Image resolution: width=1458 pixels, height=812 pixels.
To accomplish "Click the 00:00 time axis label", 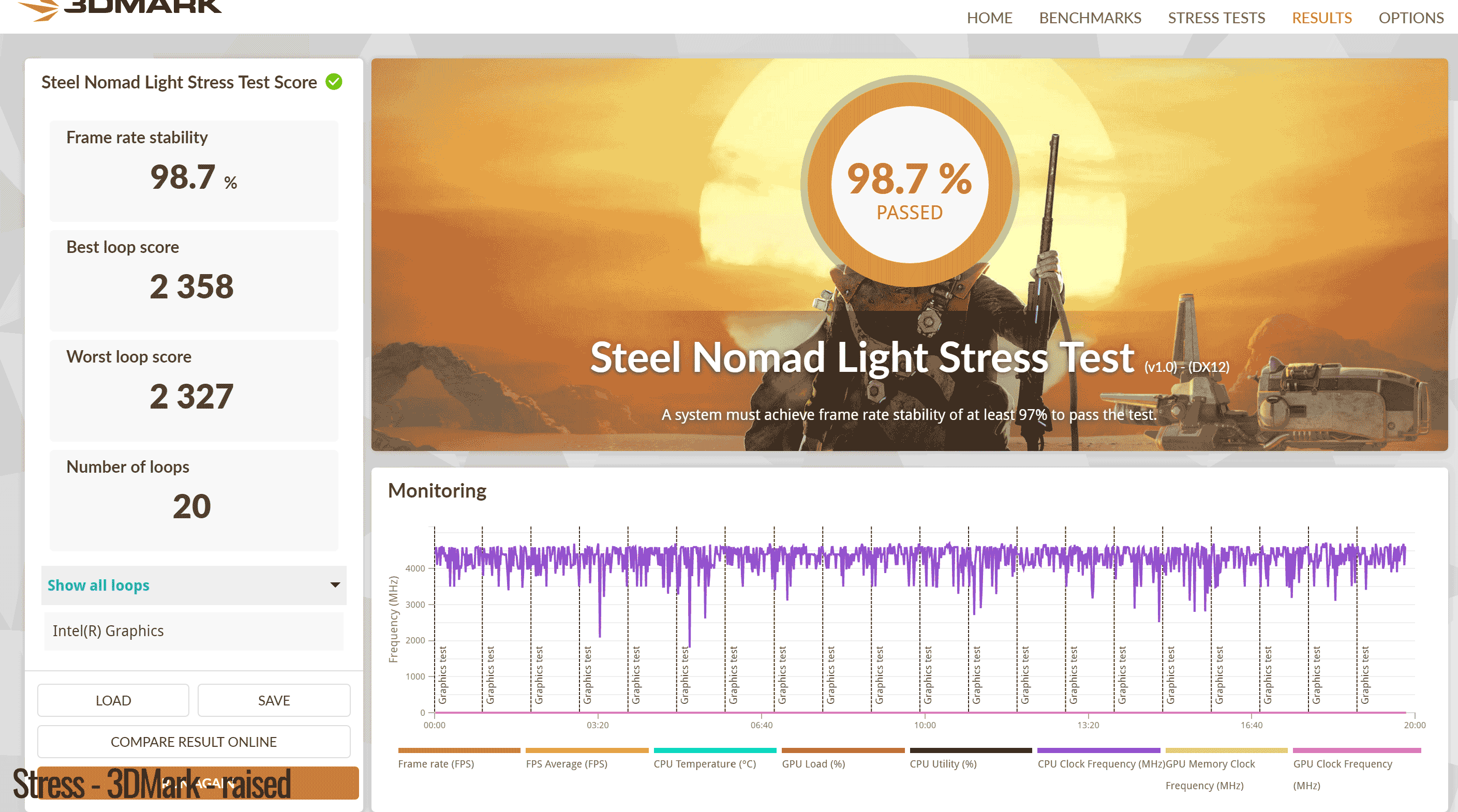I will [x=434, y=726].
